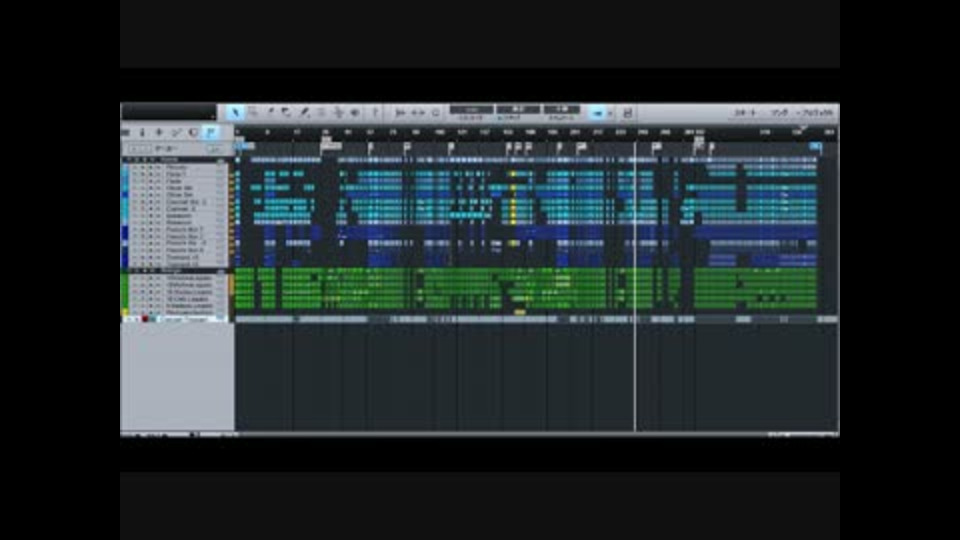Select the Listen tool
The image size is (960, 540).
click(x=355, y=113)
